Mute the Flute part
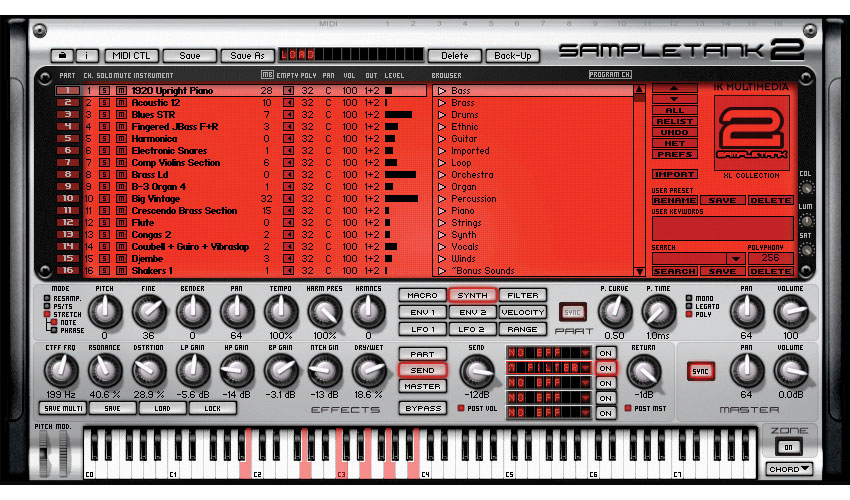Screen dimensions: 850x500 click(x=121, y=222)
